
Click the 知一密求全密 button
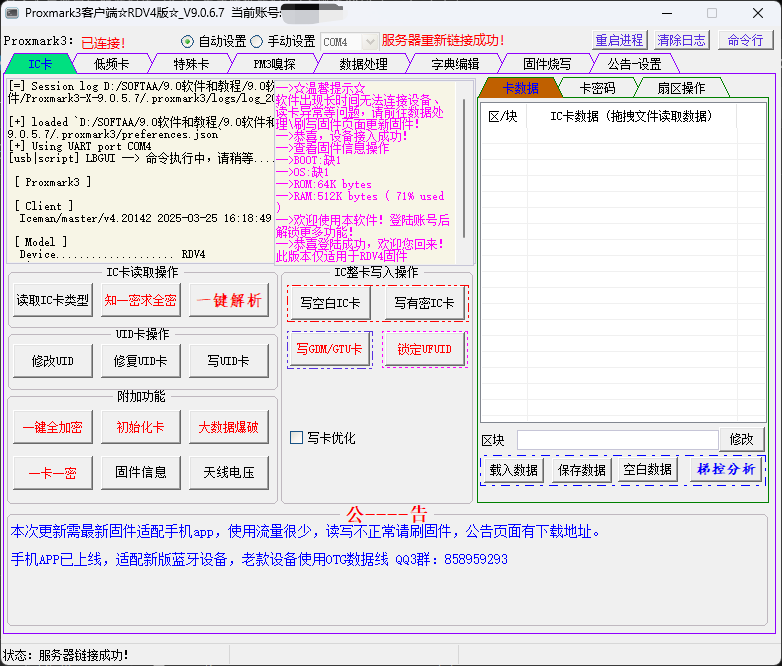141,300
